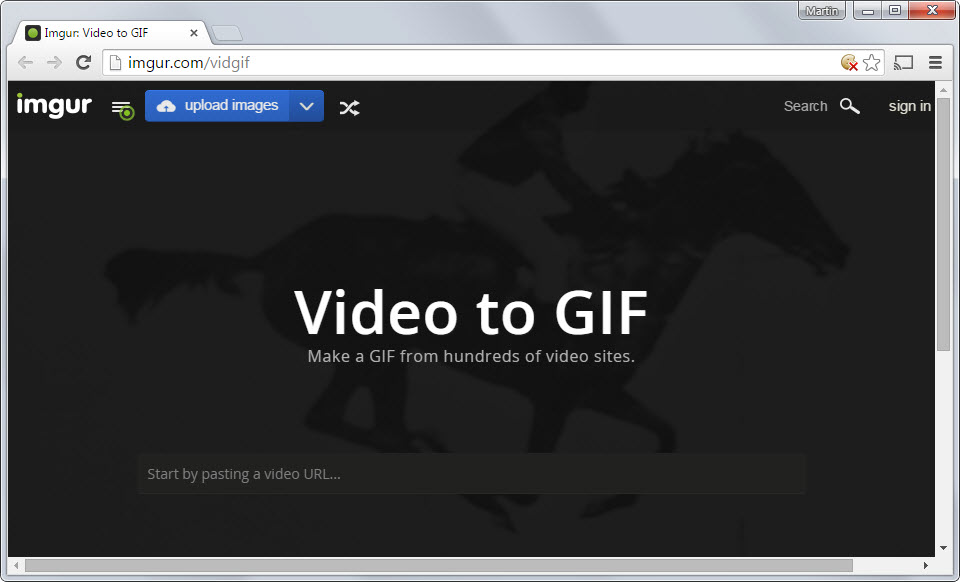The image size is (960, 582).
Task: Close the Imgur: Video to GIF tab
Action: [194, 33]
